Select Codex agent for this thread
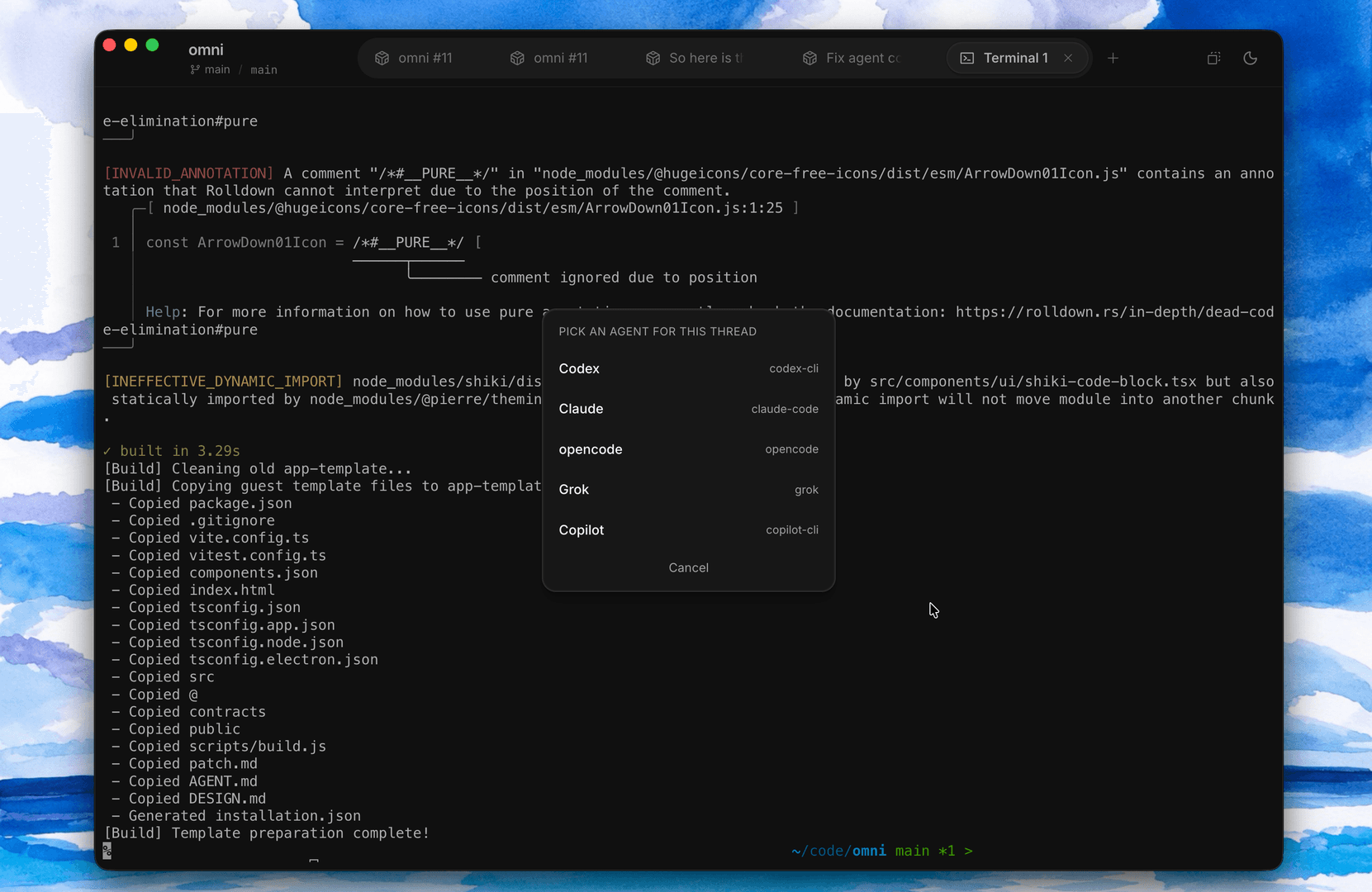Viewport: 1372px width, 892px height. coord(688,368)
